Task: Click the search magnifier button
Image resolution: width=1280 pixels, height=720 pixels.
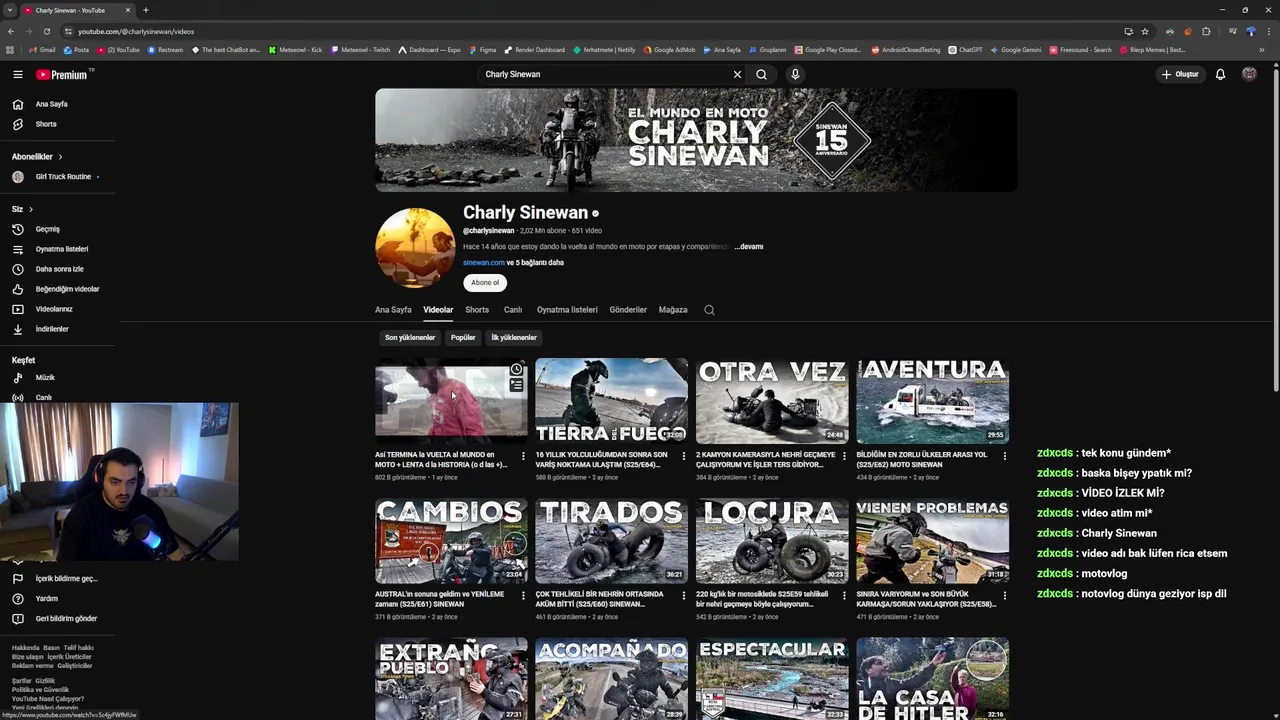Action: (761, 74)
